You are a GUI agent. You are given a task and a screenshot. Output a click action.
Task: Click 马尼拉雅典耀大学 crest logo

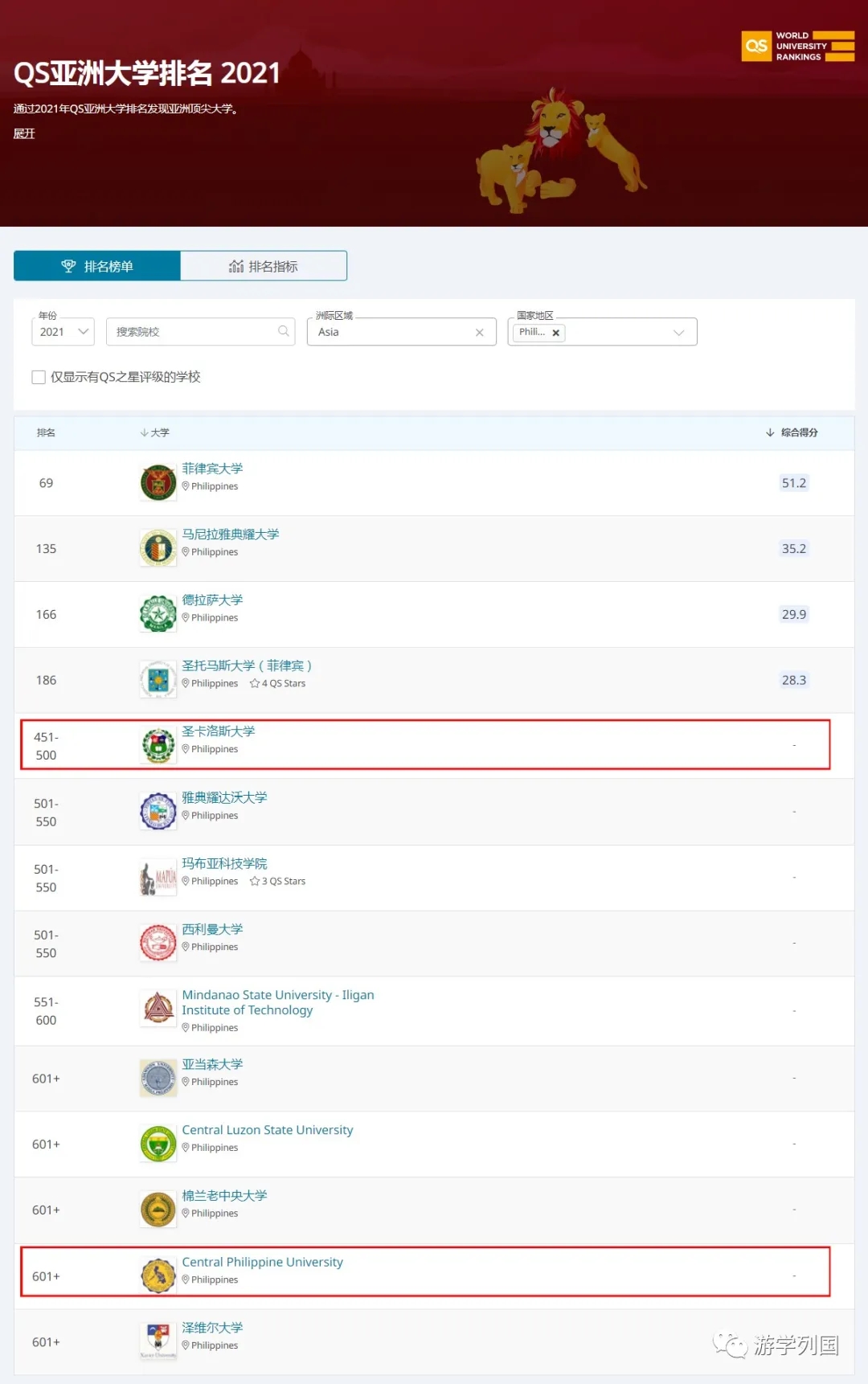158,549
